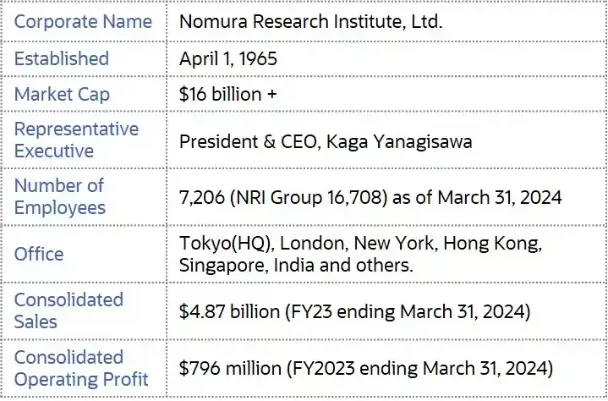Select the April 1, 1965 date cell
This screenshot has width=608, height=401.
pyautogui.click(x=228, y=58)
